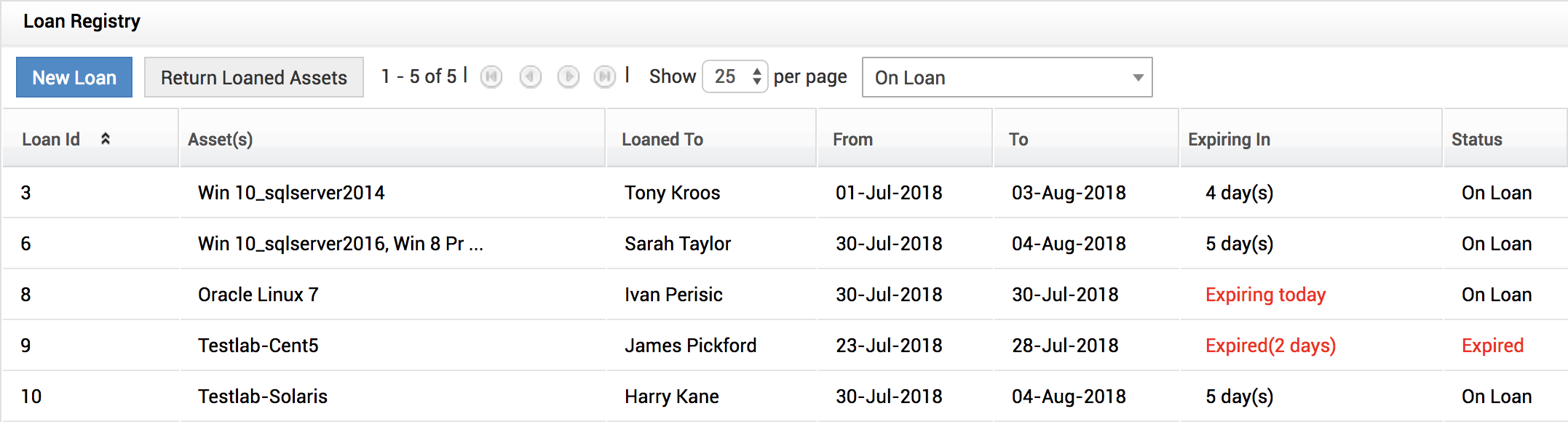Image resolution: width=1568 pixels, height=422 pixels.
Task: Sort by the Status column header
Action: pyautogui.click(x=1476, y=139)
